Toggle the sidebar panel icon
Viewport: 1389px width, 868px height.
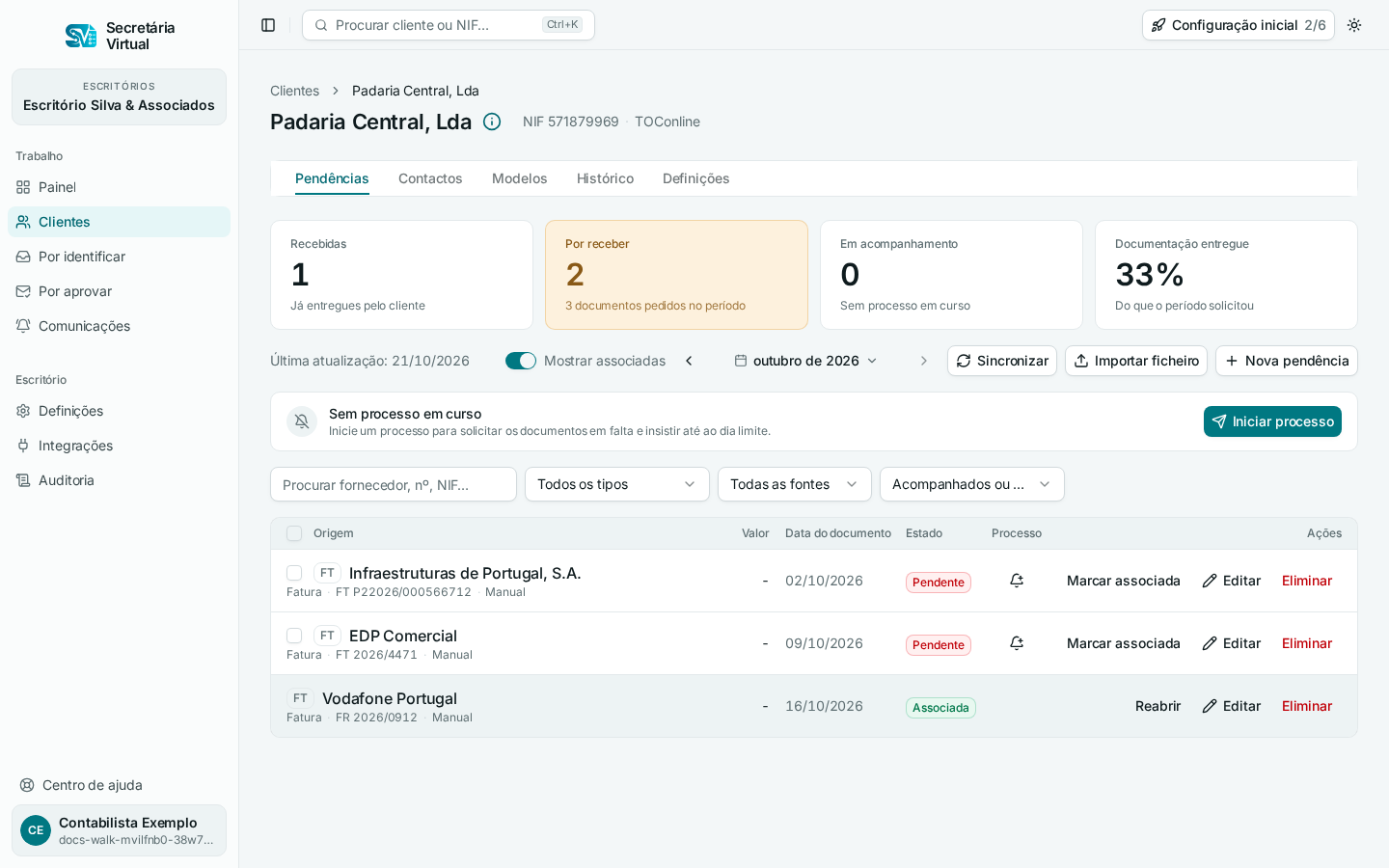coord(268,25)
